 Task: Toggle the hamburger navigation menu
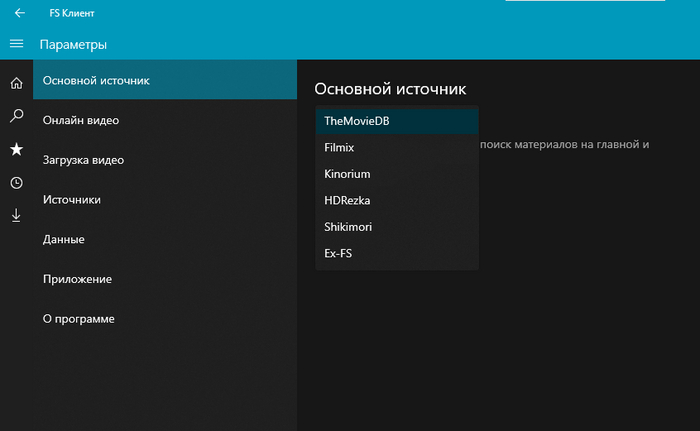click(x=16, y=44)
